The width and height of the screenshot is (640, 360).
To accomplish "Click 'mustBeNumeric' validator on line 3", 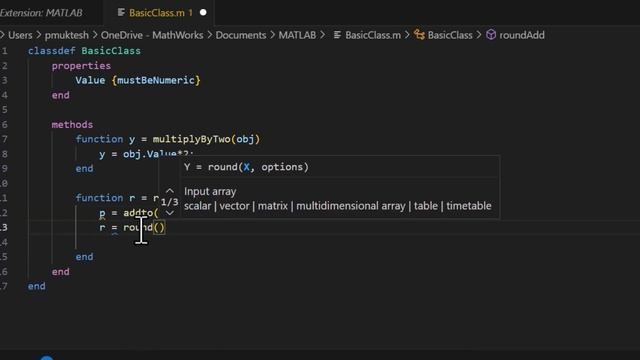I will 156,80.
